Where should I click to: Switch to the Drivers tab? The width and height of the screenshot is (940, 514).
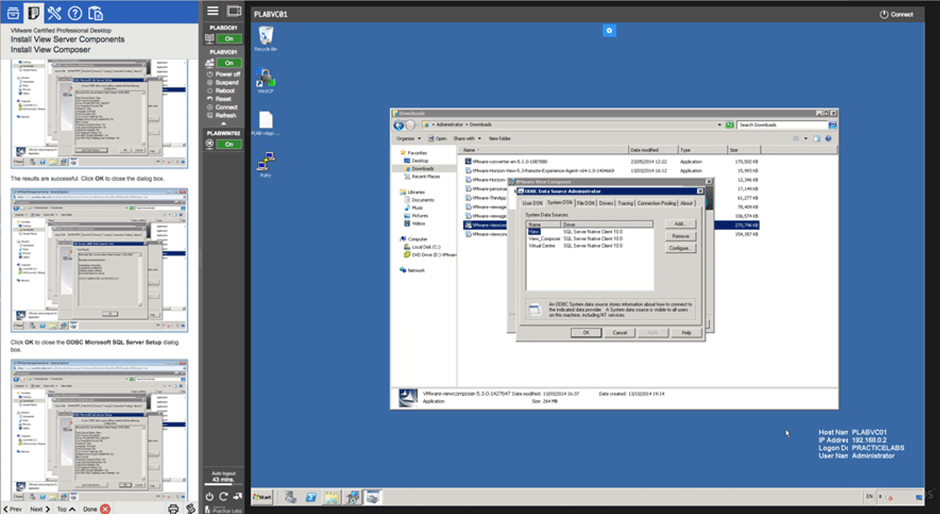point(606,203)
